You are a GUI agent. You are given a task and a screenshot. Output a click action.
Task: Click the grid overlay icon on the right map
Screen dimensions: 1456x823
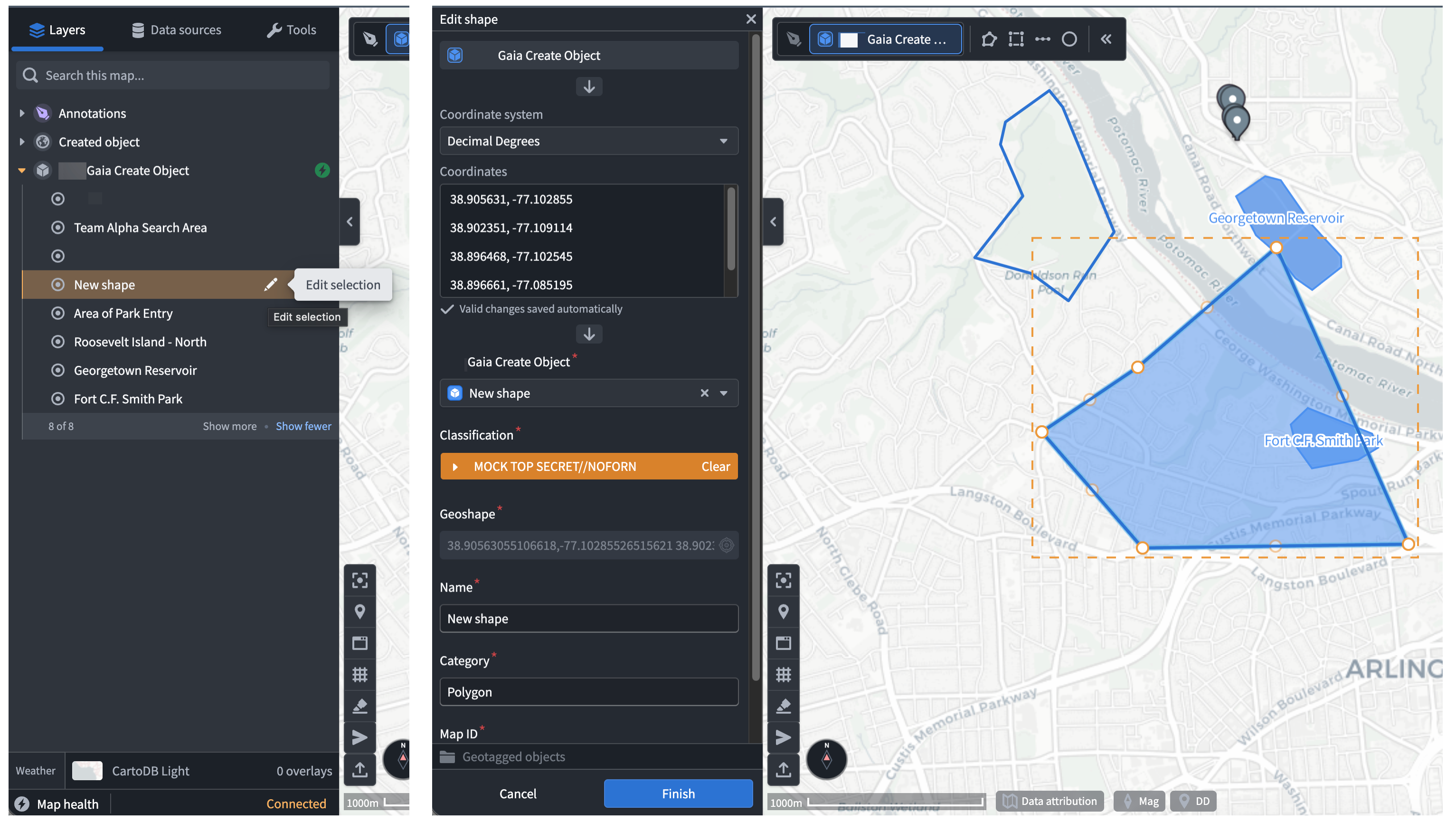[x=783, y=674]
